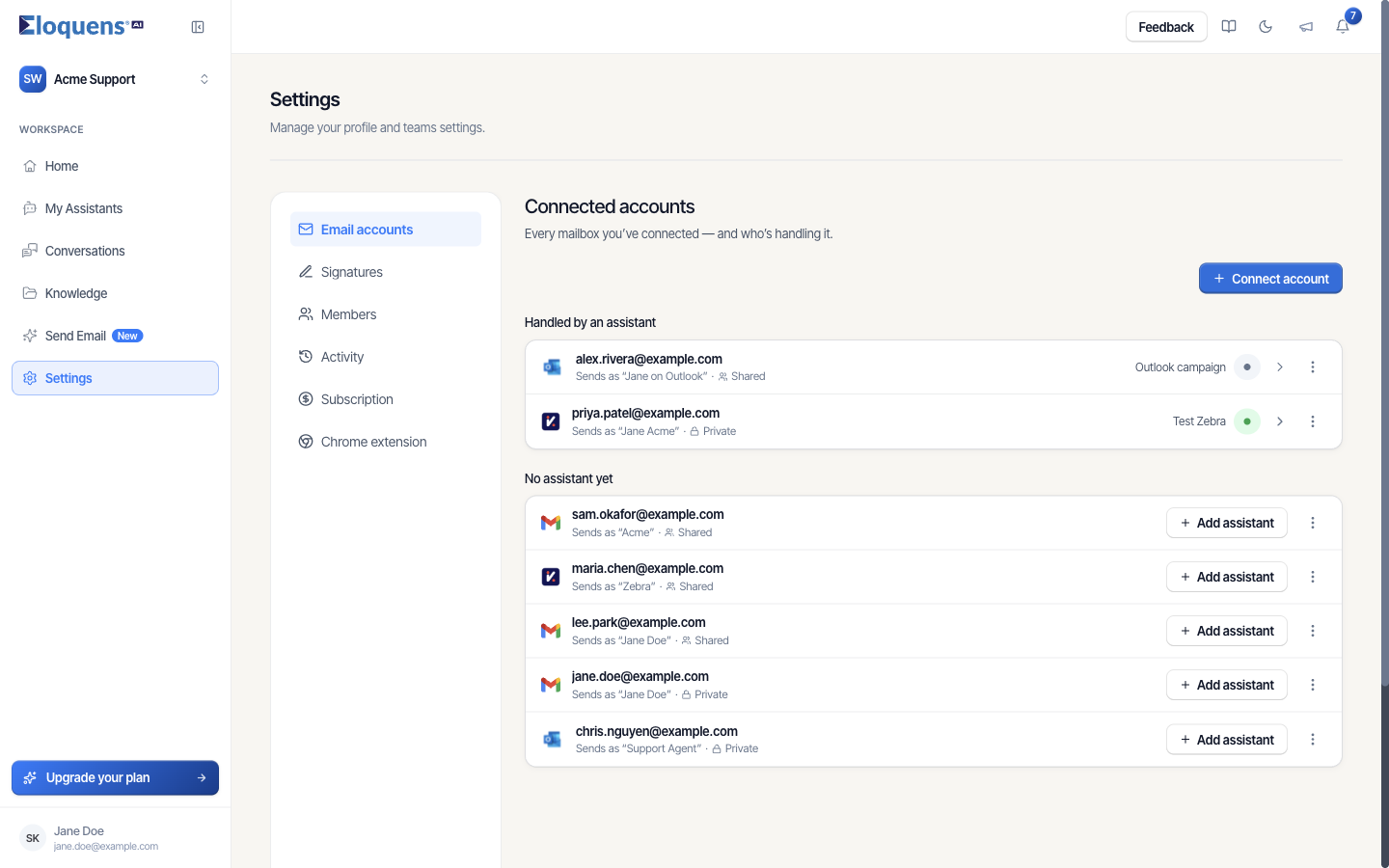Screen dimensions: 1389x868
Task: Open more options for sam.okafor@example.com
Action: [1313, 523]
